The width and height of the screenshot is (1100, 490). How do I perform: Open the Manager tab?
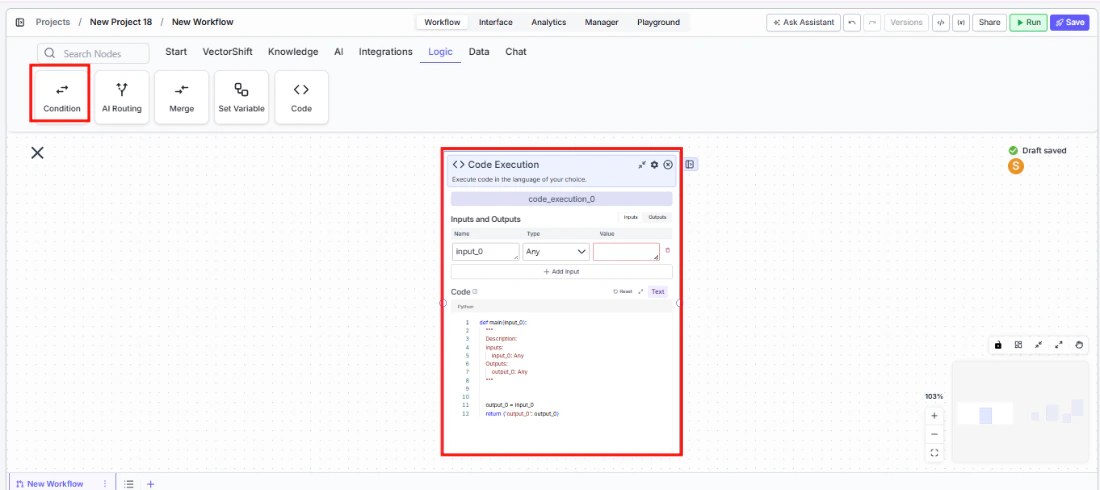601,22
